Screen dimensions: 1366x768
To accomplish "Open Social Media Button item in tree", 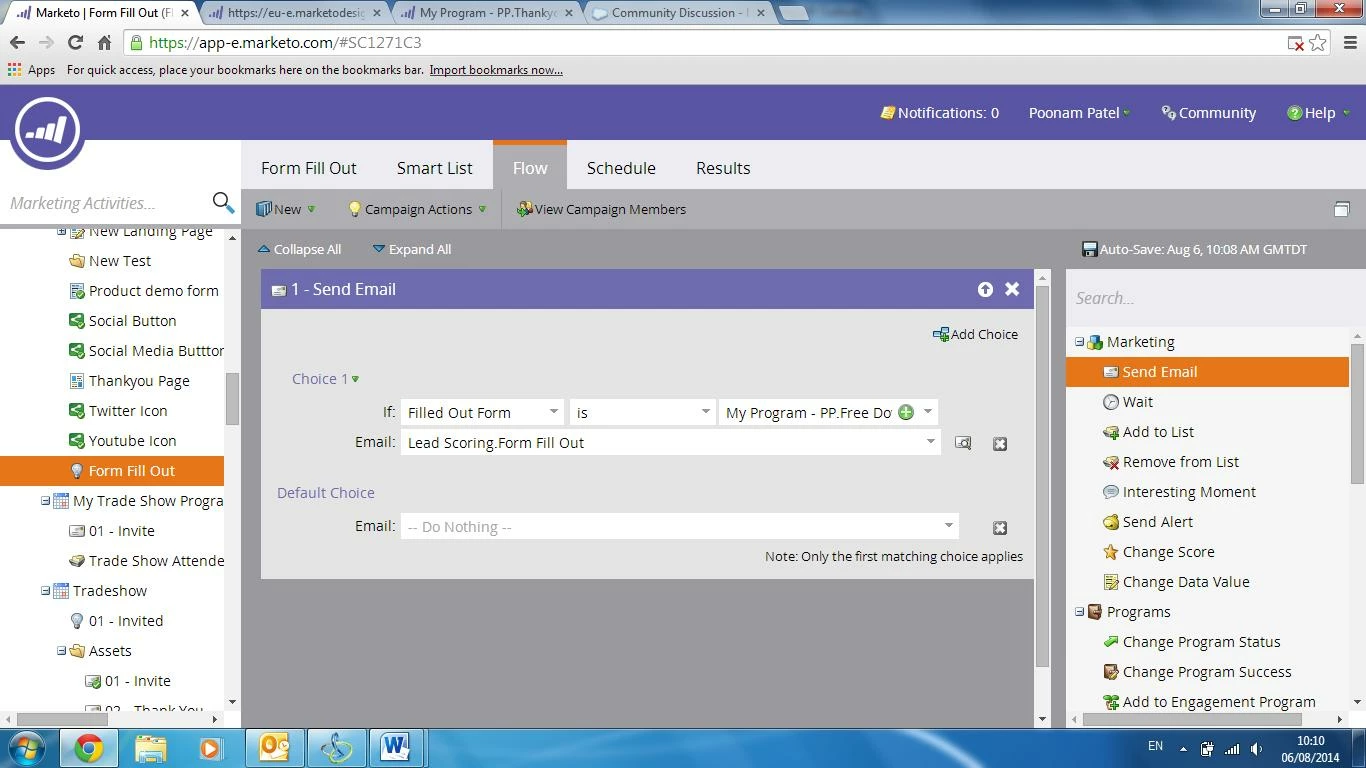I will 146,351.
